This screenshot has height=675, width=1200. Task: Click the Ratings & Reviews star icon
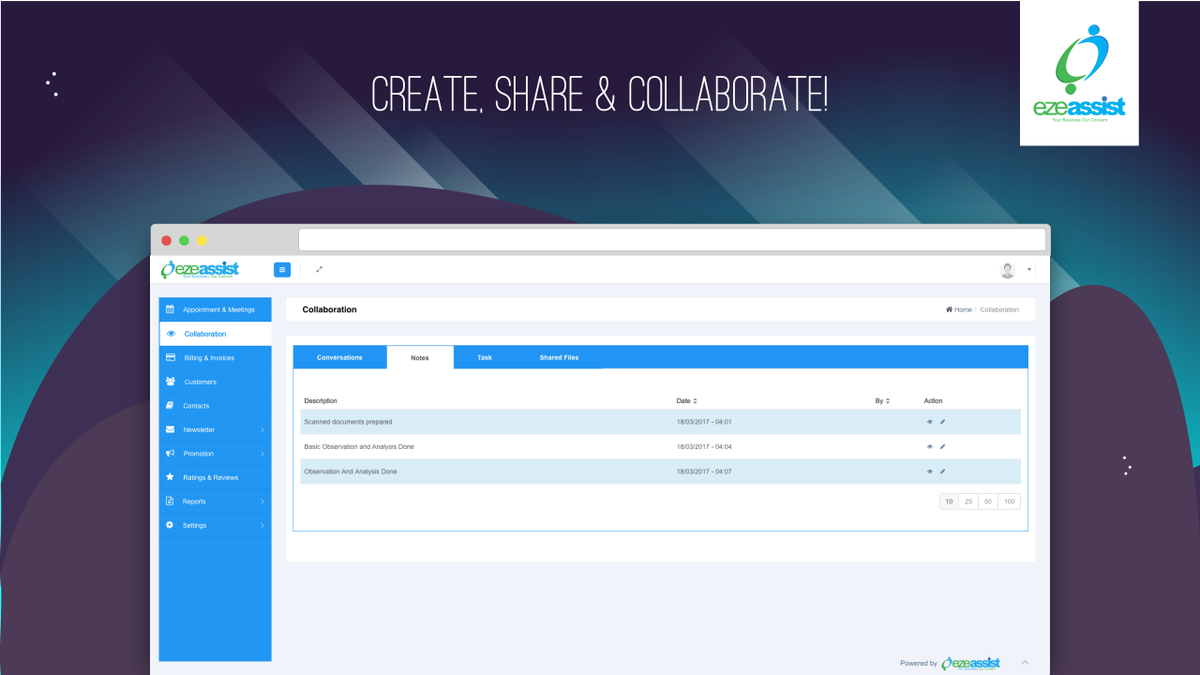pos(170,478)
